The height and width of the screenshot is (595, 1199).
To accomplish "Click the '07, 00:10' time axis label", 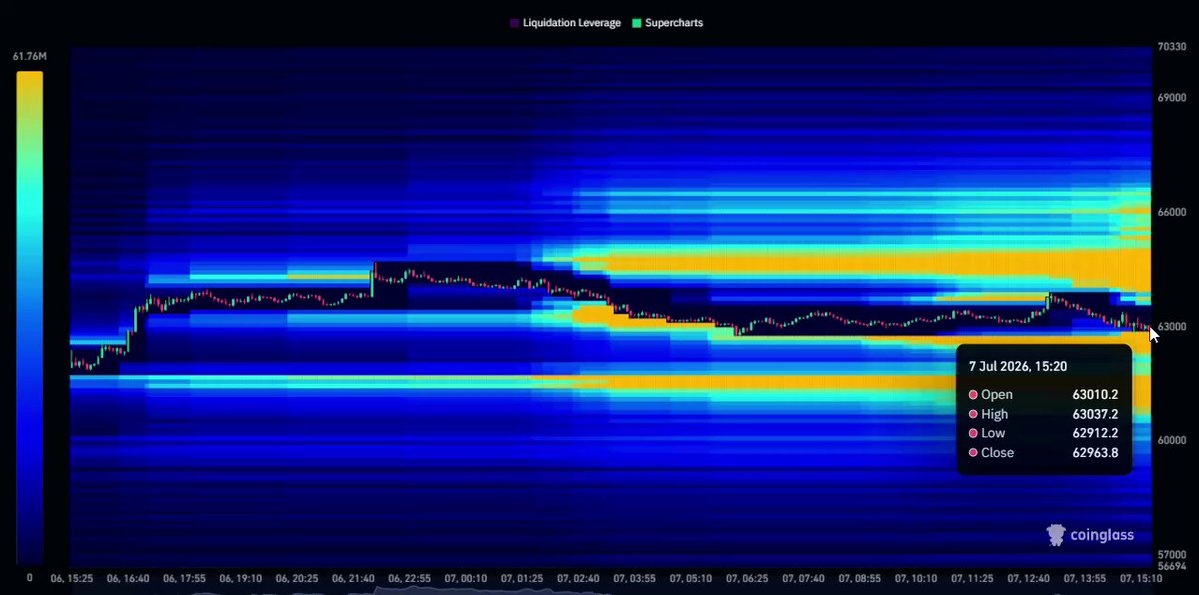I will (466, 578).
